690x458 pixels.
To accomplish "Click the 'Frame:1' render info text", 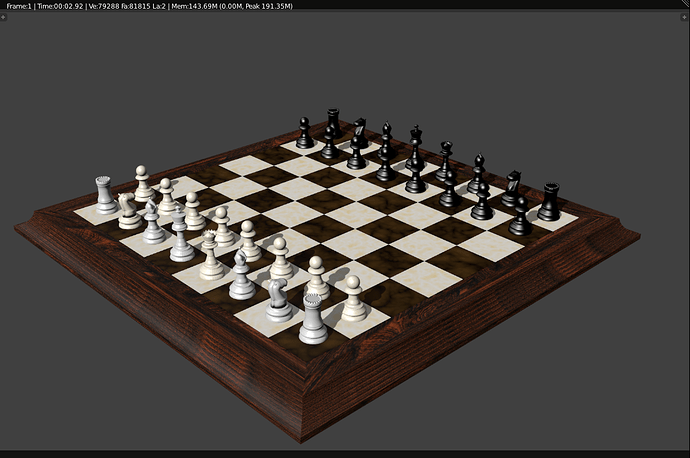I will click(x=19, y=6).
